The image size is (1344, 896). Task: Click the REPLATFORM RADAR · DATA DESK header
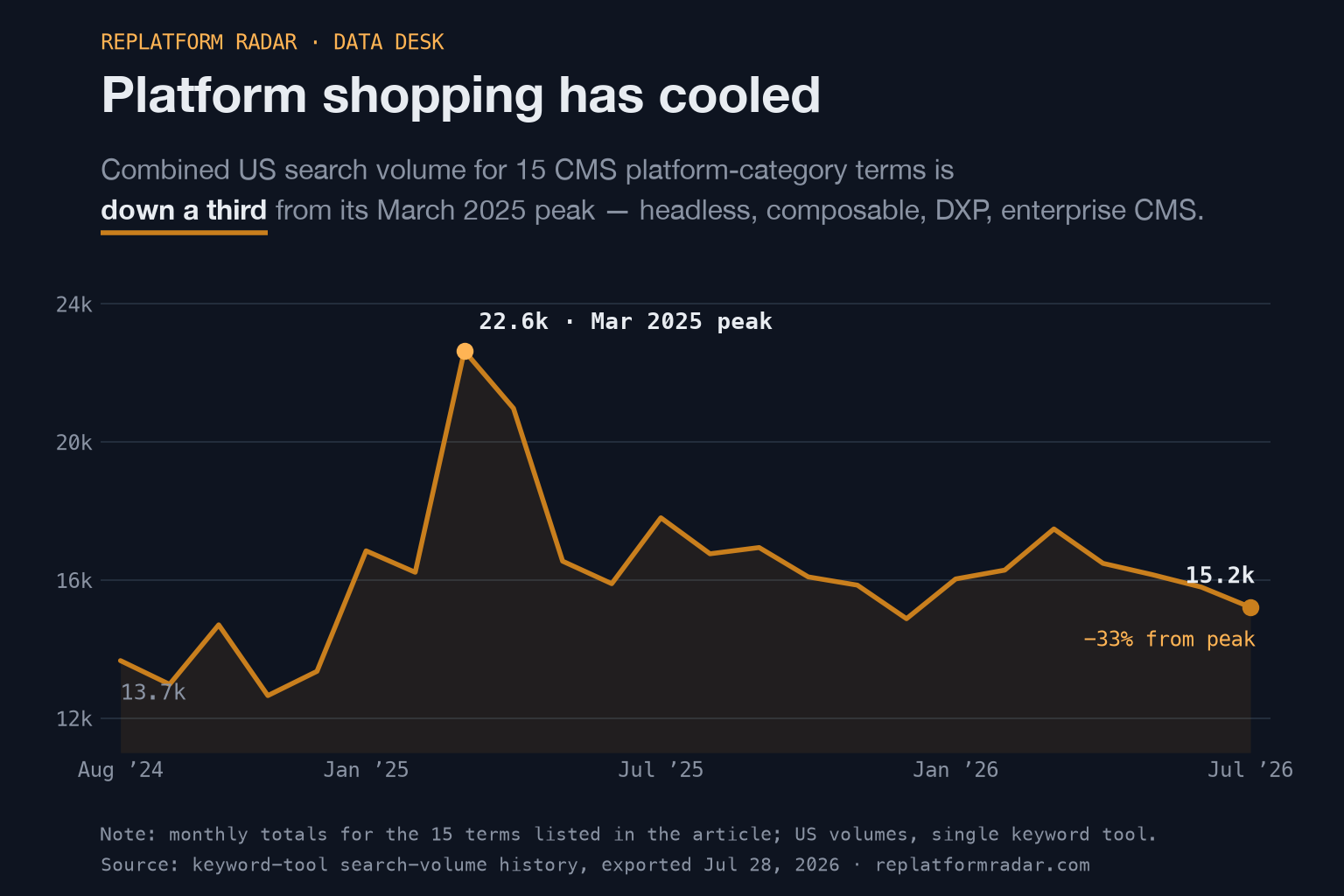point(272,42)
